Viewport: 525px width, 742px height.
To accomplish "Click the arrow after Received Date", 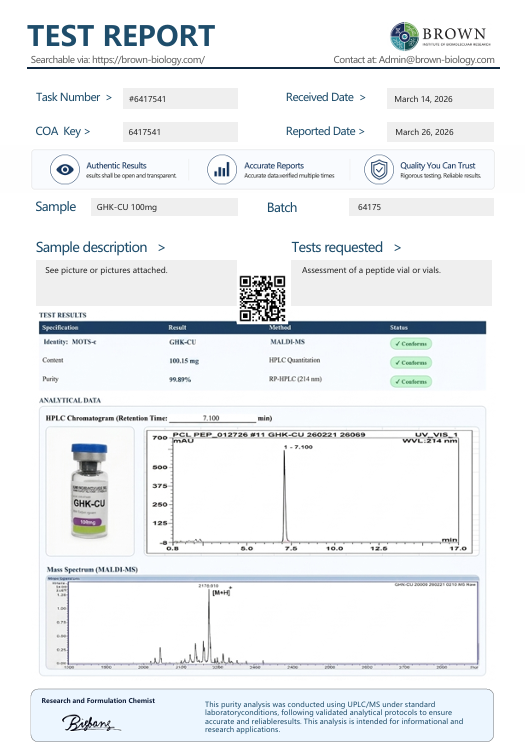I will tap(362, 97).
